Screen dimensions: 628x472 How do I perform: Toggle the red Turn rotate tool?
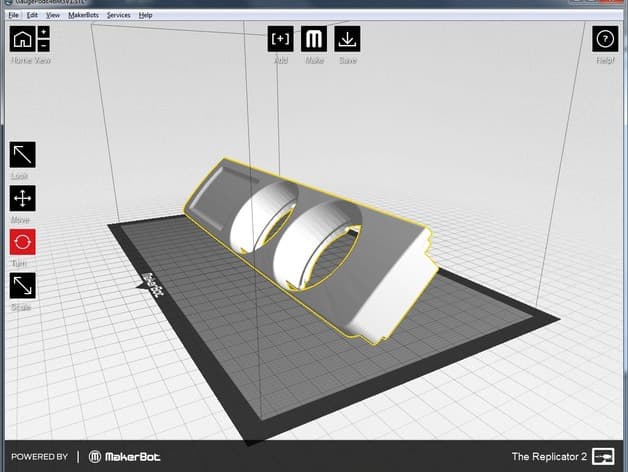tap(22, 242)
